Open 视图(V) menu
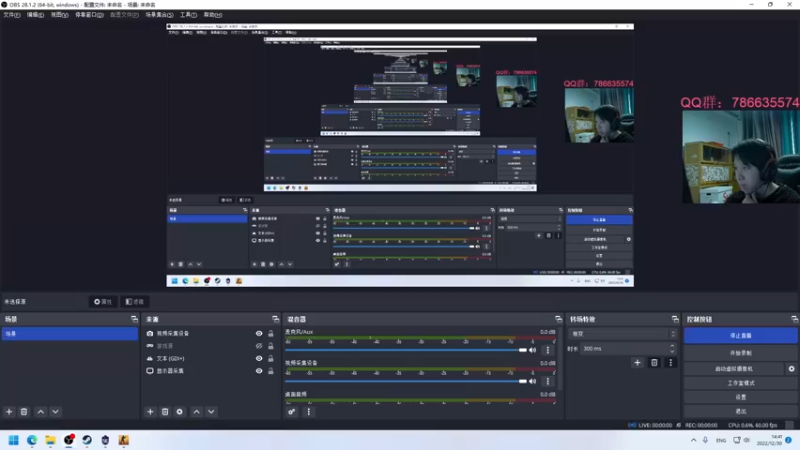Image resolution: width=800 pixels, height=450 pixels. coord(59,15)
